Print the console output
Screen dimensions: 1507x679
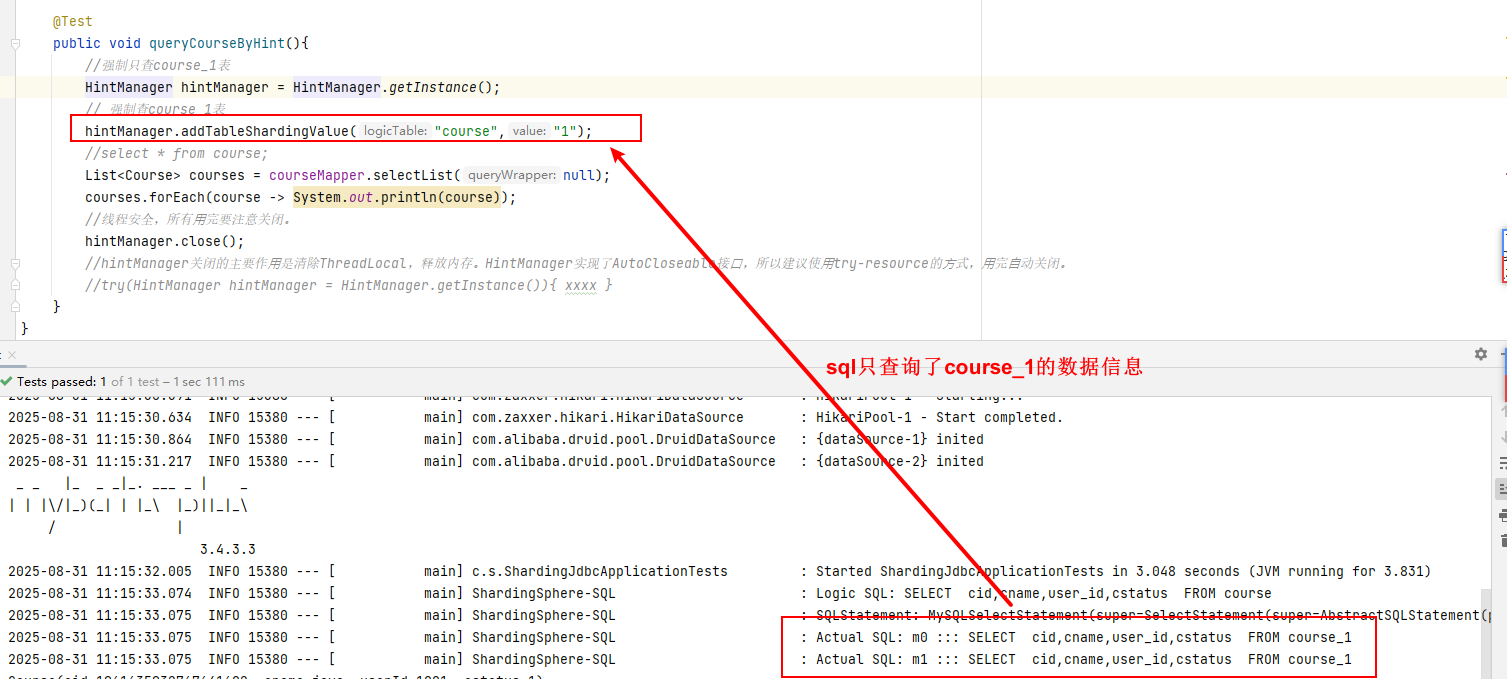(x=1502, y=515)
